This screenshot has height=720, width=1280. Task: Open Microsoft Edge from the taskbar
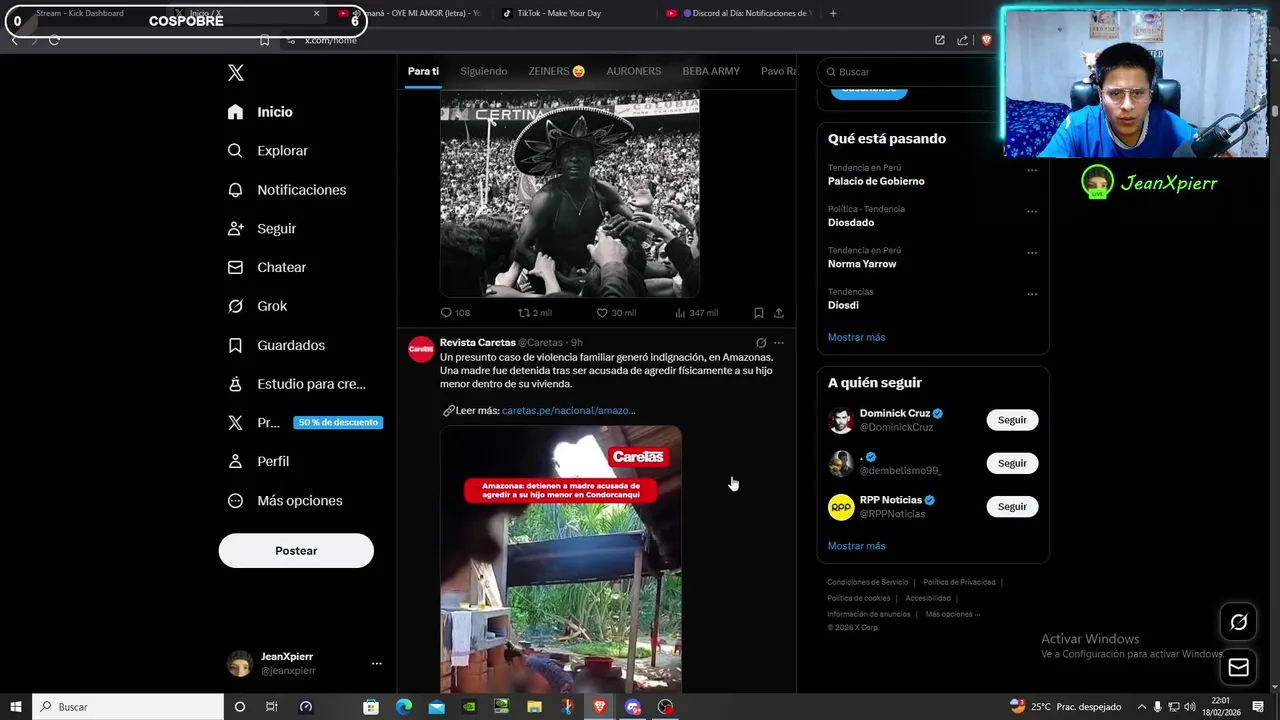point(404,707)
